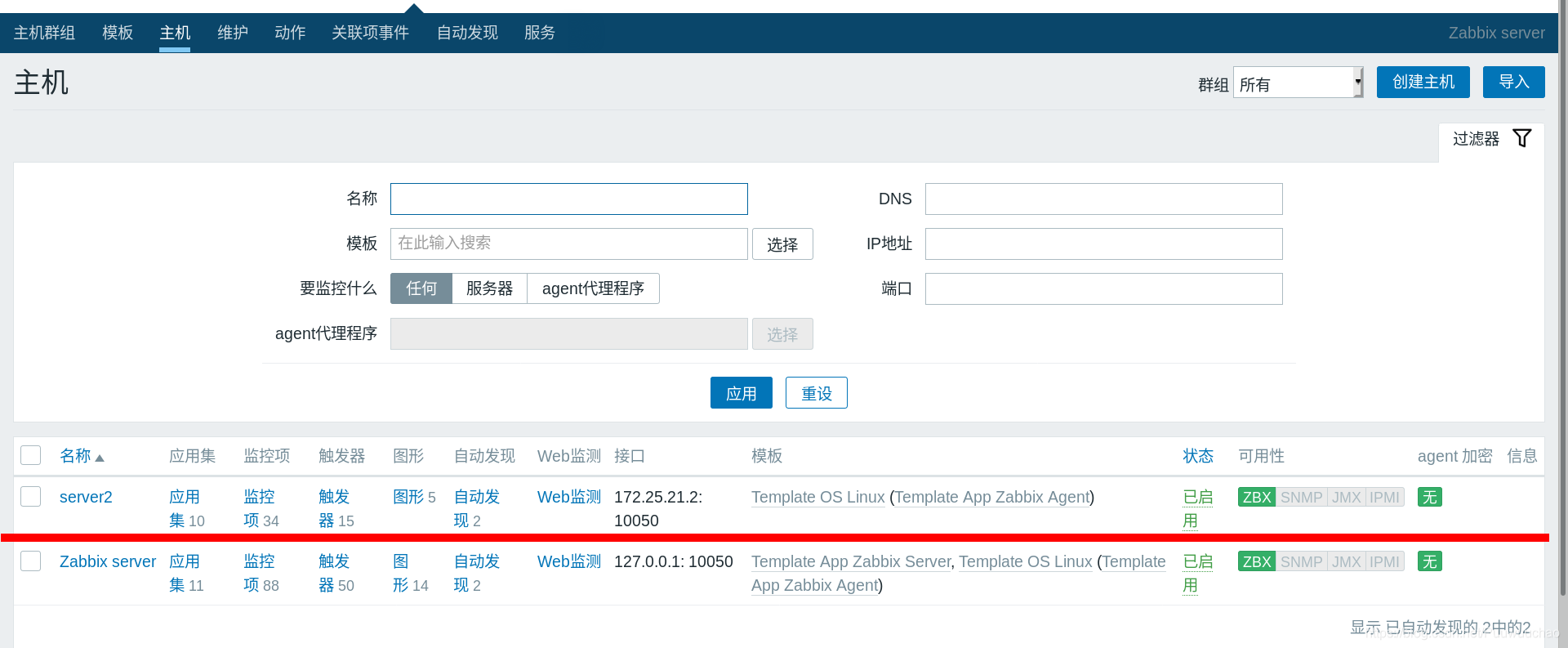Check the server2 row checkbox
Viewport: 1568px width, 648px height.
coord(31,496)
